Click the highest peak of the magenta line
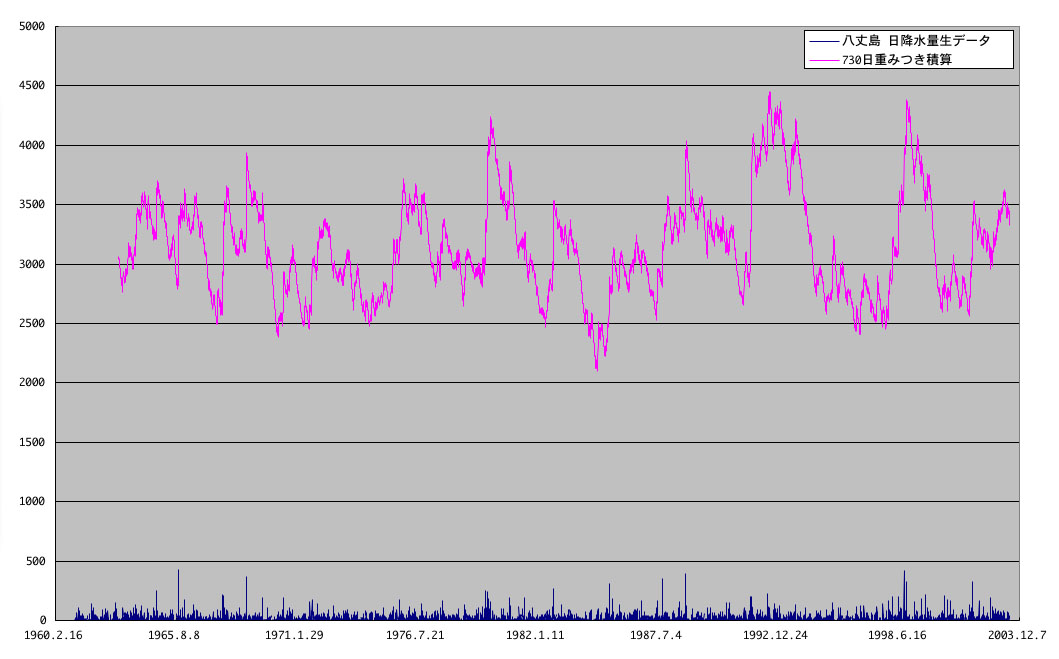Screen dimensions: 1059x659 point(769,93)
